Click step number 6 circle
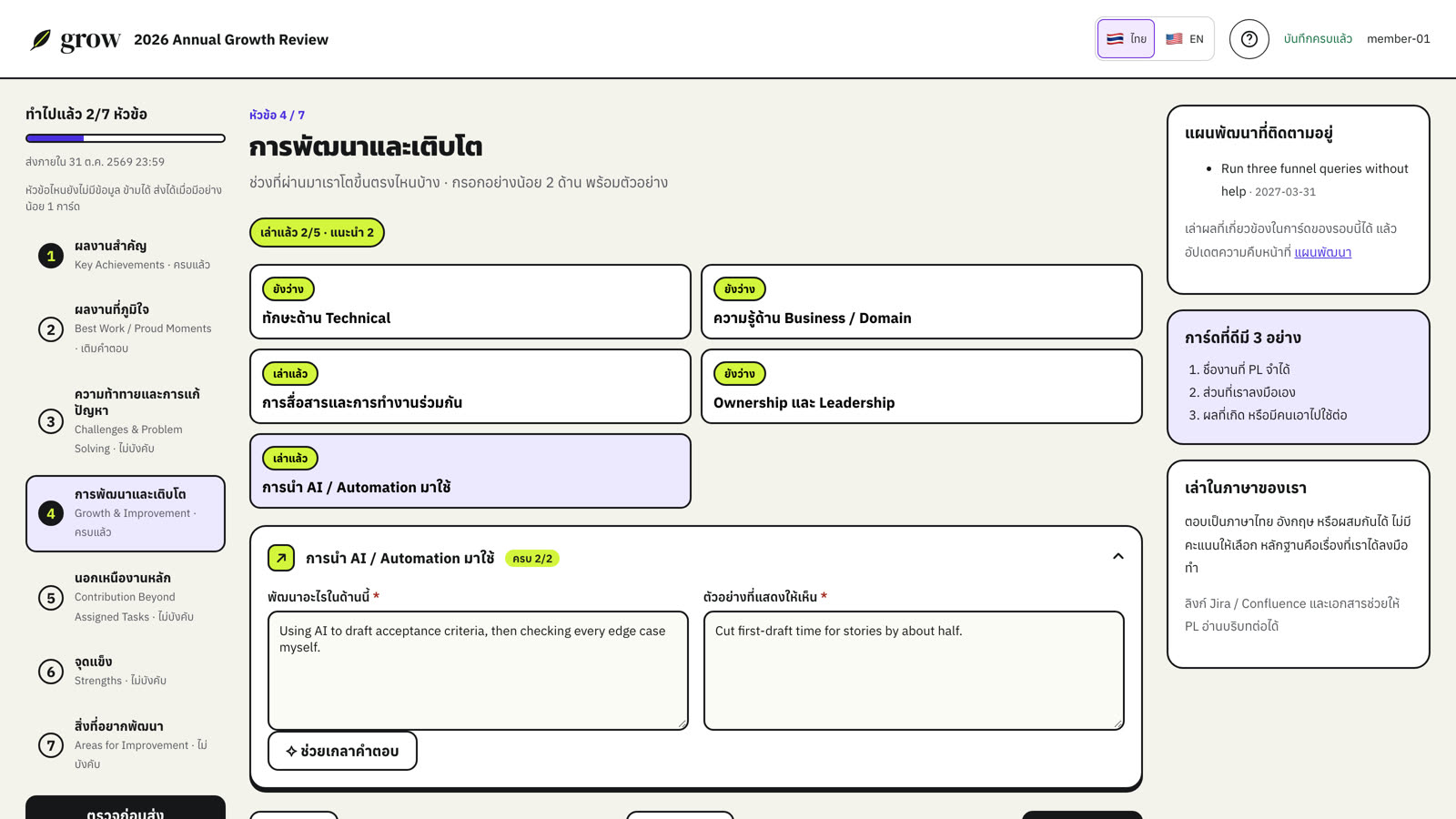The width and height of the screenshot is (1456, 819). click(51, 672)
